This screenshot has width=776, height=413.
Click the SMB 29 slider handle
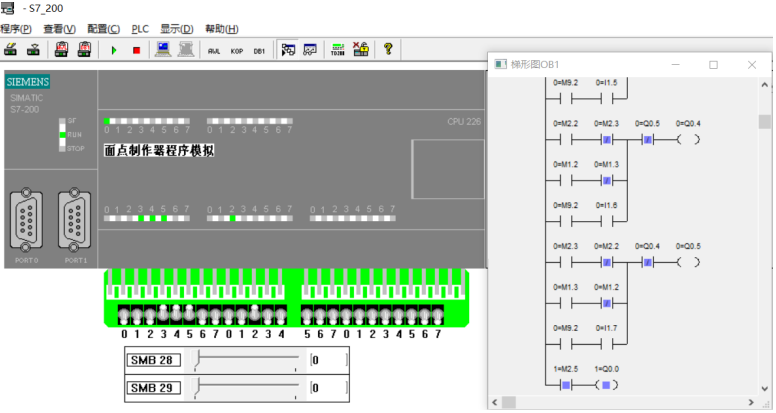[197, 387]
